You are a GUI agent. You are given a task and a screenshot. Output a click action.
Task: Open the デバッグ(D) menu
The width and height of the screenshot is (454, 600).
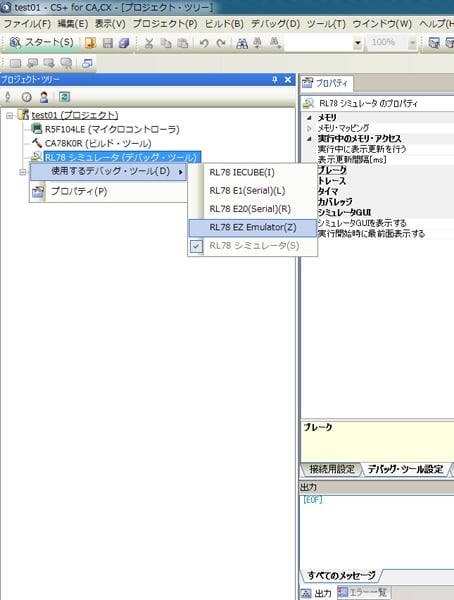[x=275, y=24]
